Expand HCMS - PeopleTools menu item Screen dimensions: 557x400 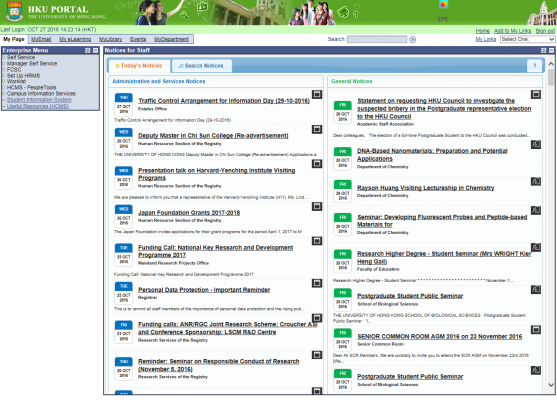click(31, 87)
